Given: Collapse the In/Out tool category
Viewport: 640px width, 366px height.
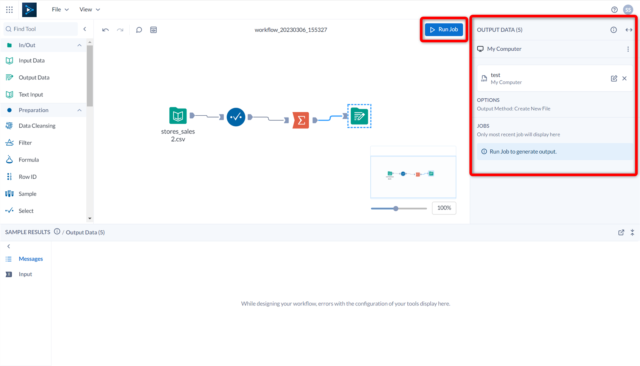Looking at the screenshot, I should click(79, 45).
